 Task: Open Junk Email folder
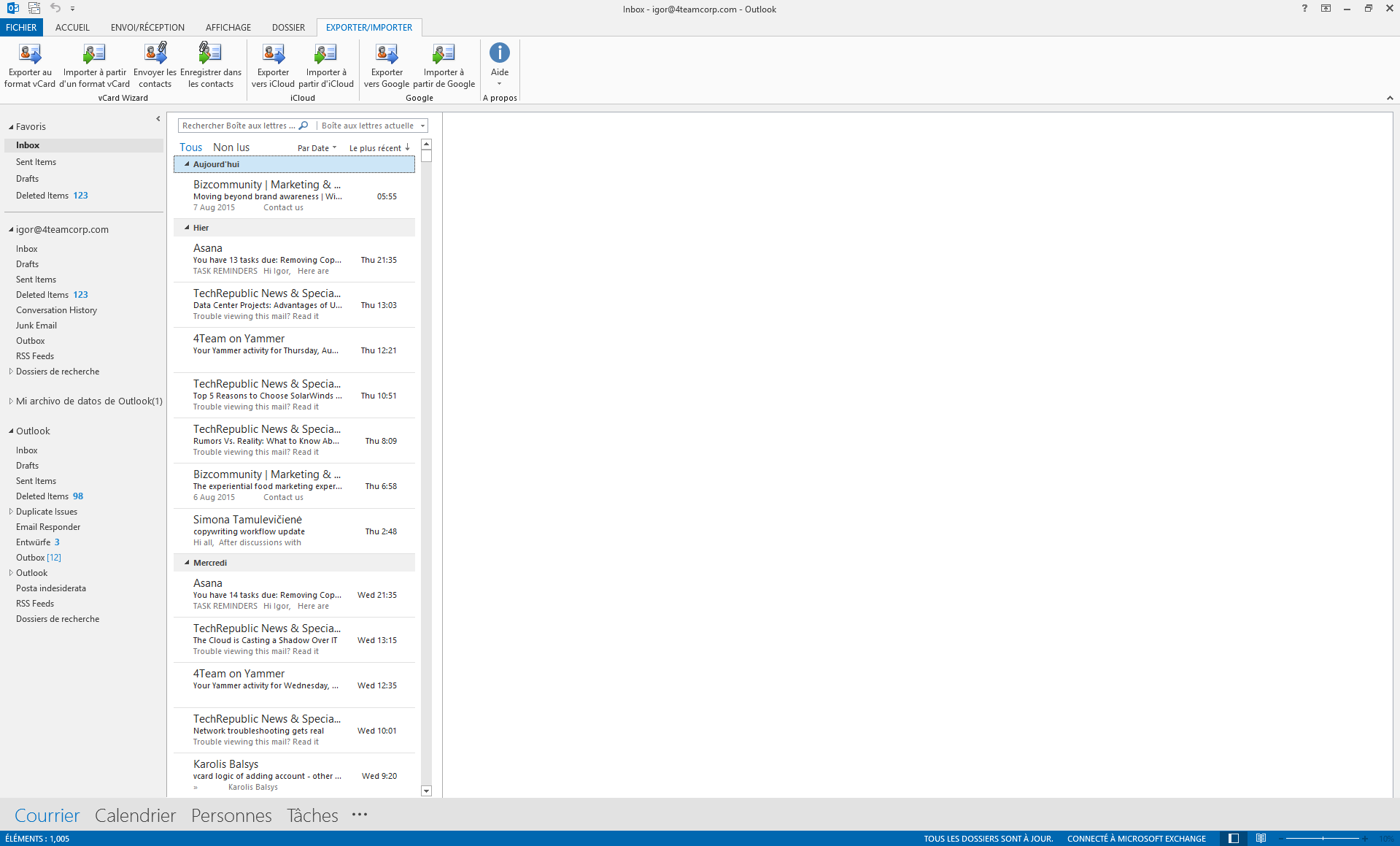tap(36, 326)
